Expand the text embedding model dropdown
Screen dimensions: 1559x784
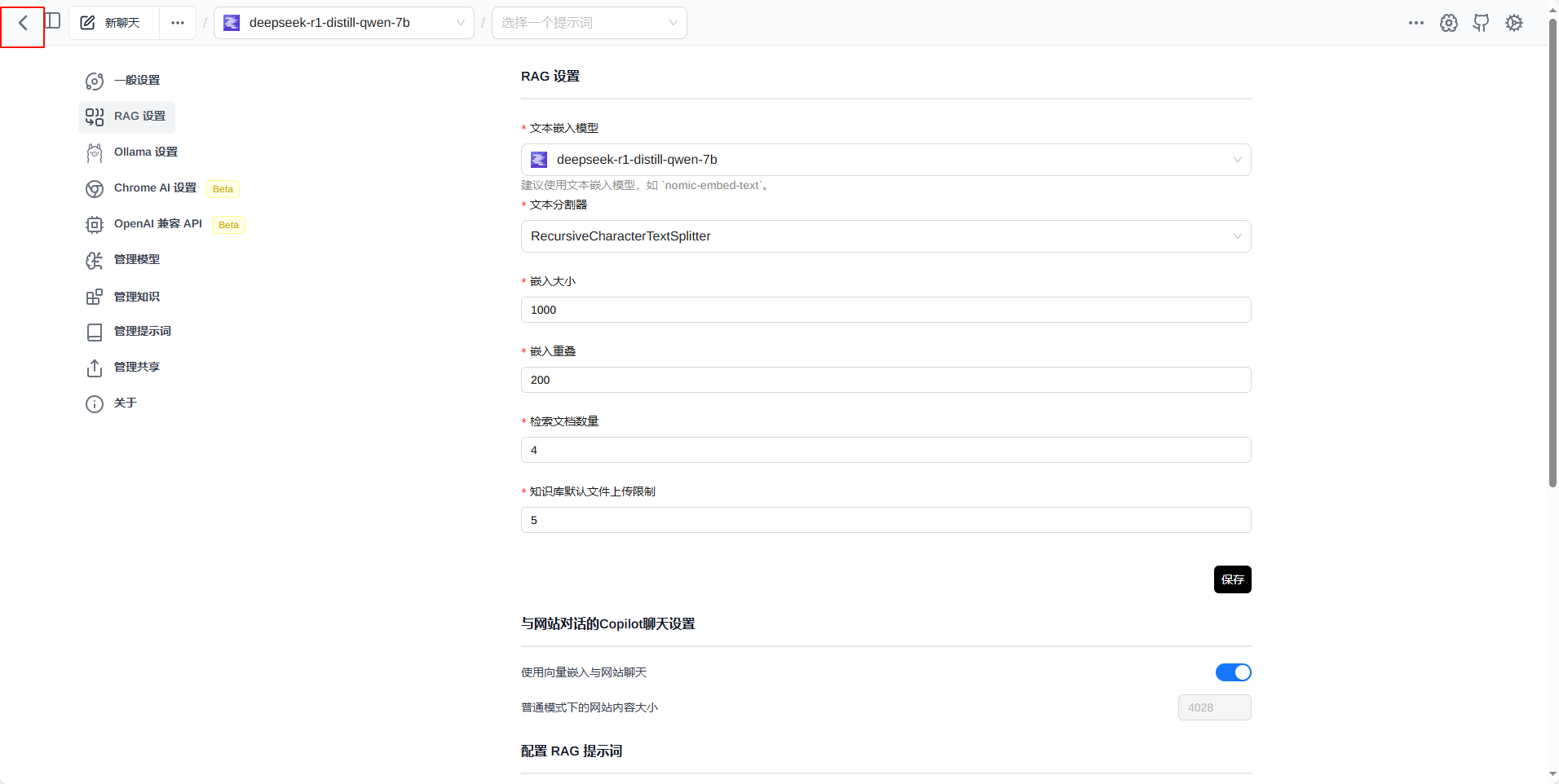click(885, 160)
